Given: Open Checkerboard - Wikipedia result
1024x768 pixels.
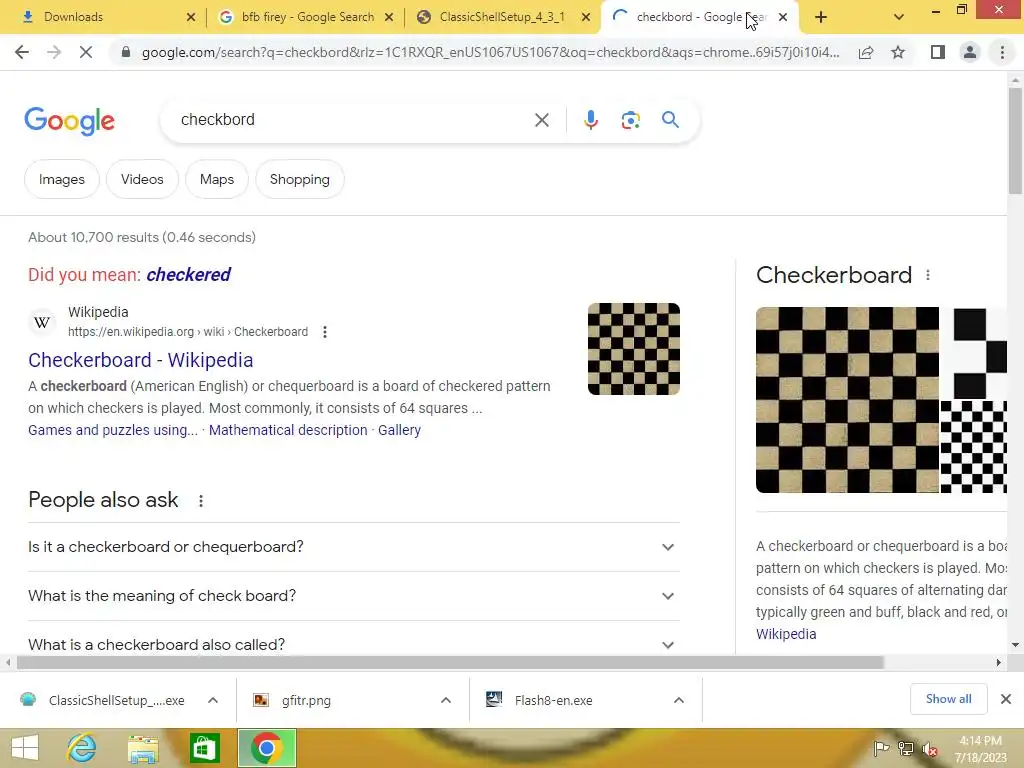Looking at the screenshot, I should tap(140, 360).
